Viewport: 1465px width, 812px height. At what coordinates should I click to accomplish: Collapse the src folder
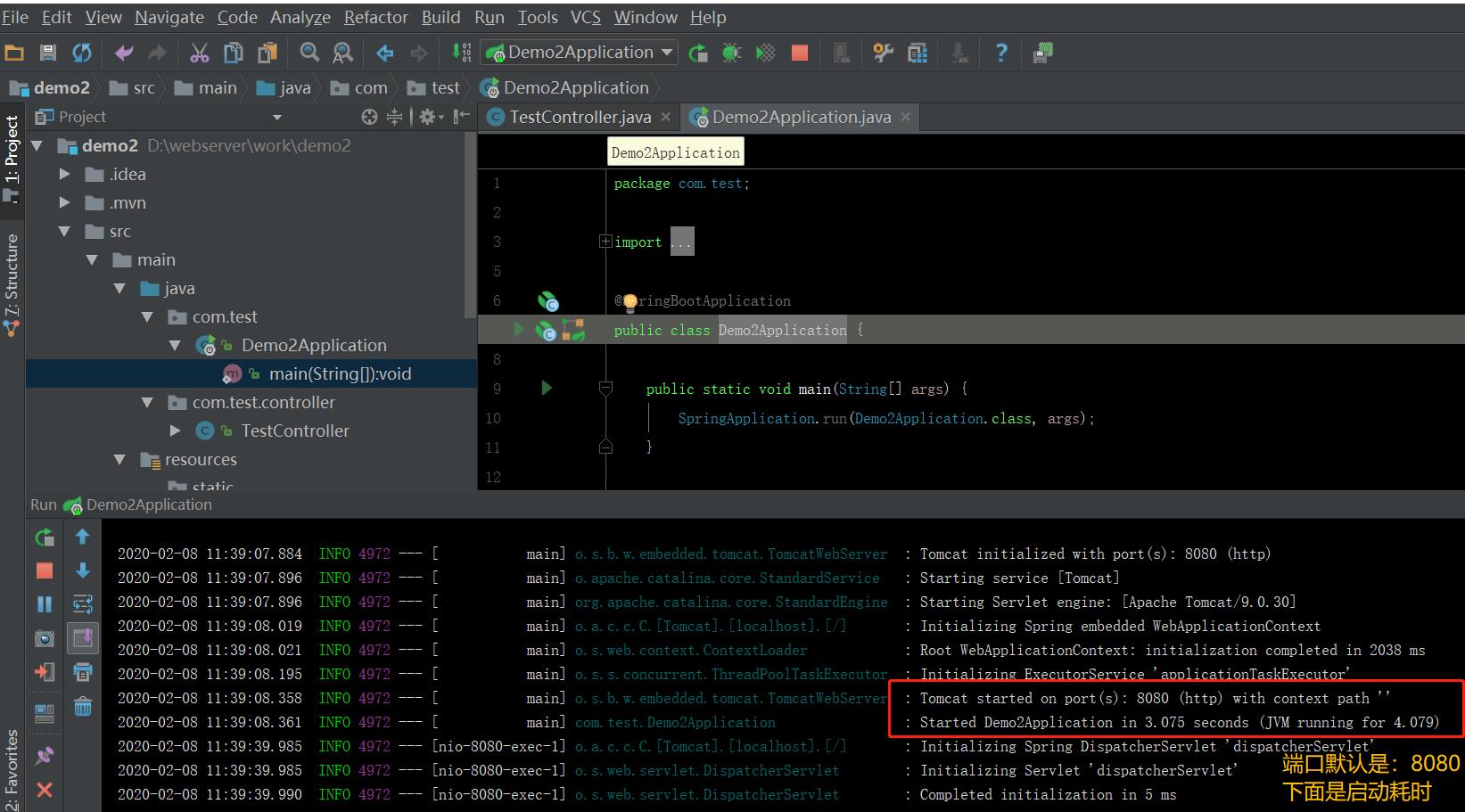[64, 231]
